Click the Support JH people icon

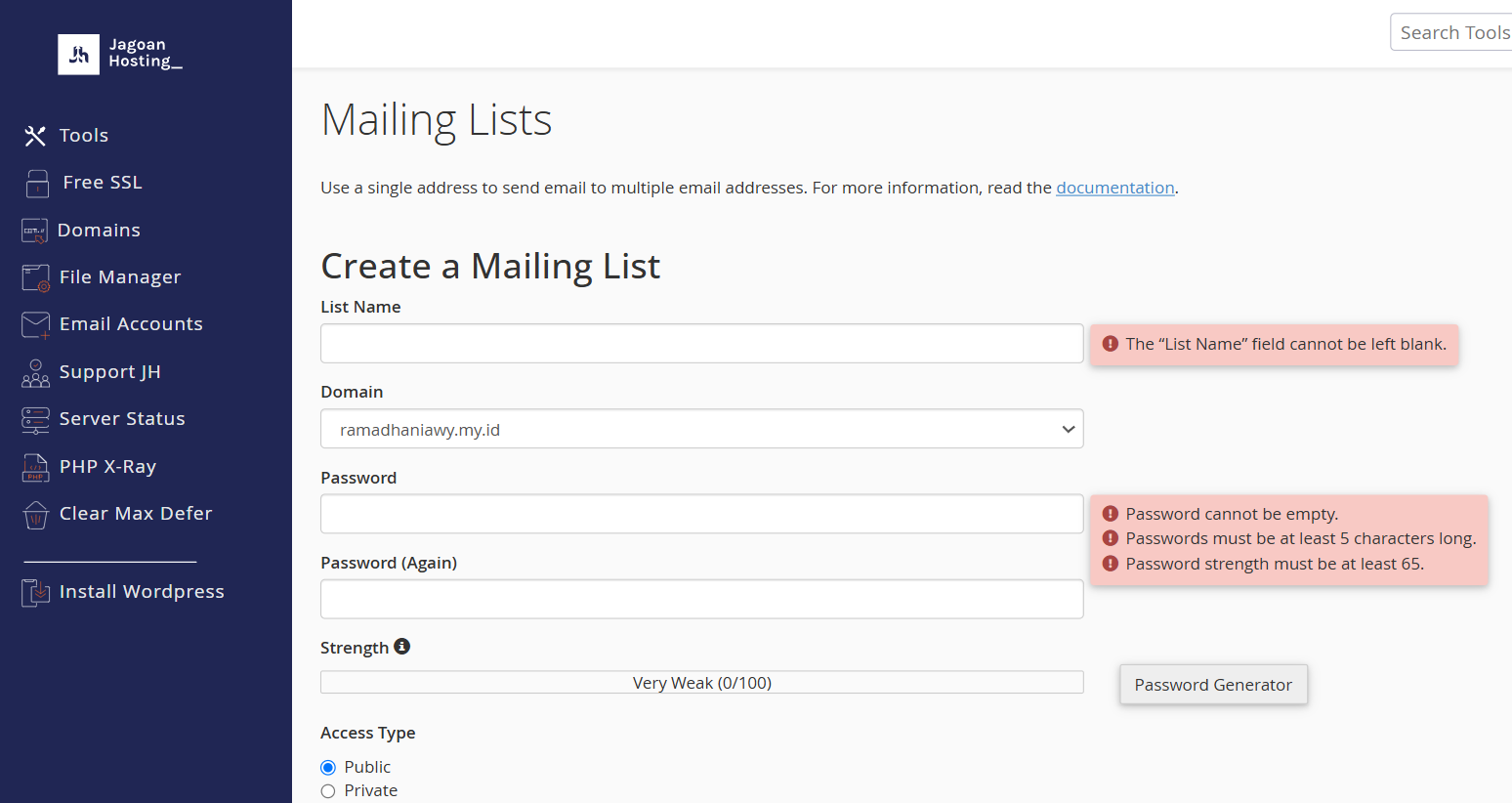point(35,372)
